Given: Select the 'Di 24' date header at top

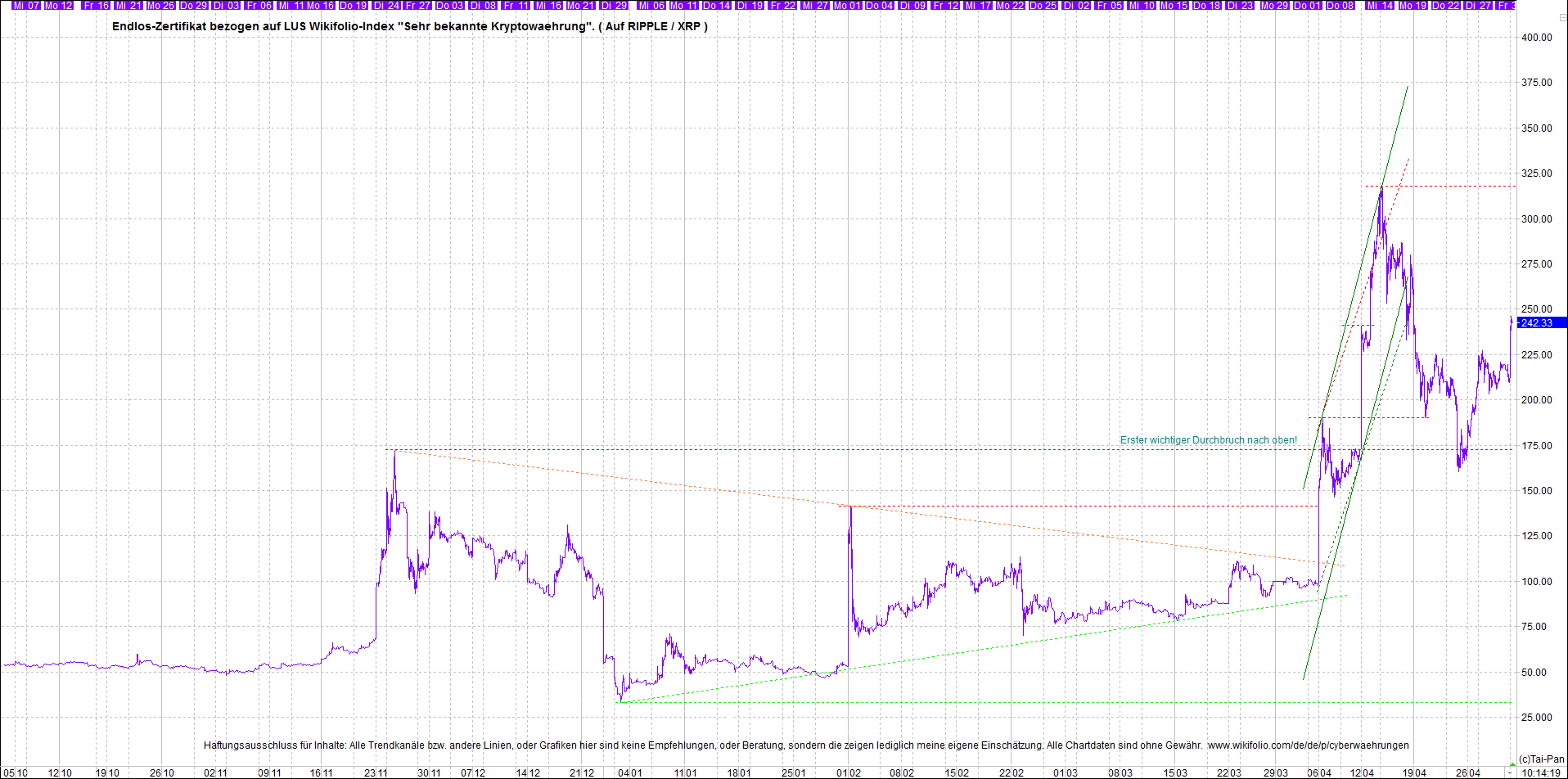Looking at the screenshot, I should click(387, 6).
